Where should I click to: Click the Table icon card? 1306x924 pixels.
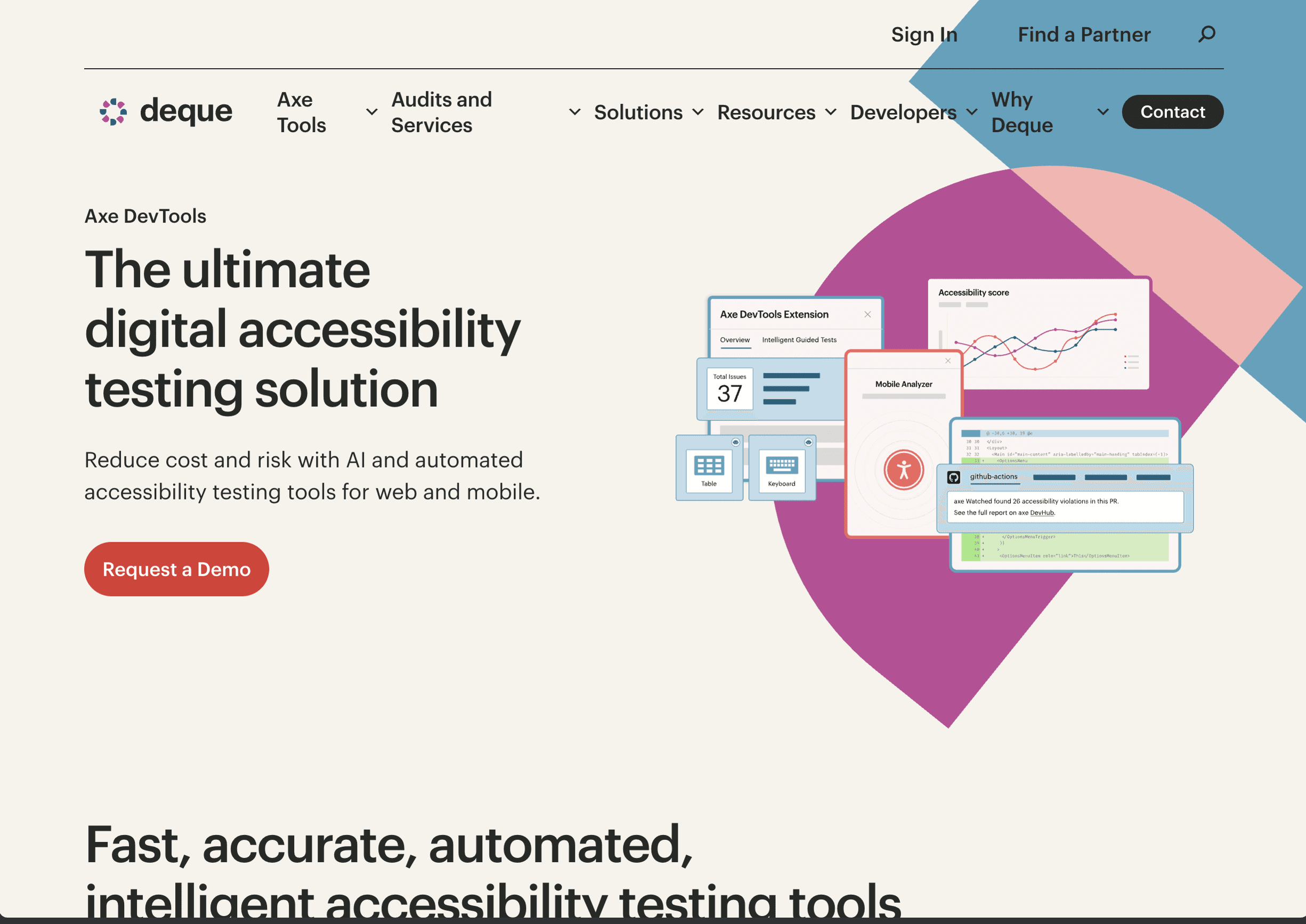[x=709, y=468]
